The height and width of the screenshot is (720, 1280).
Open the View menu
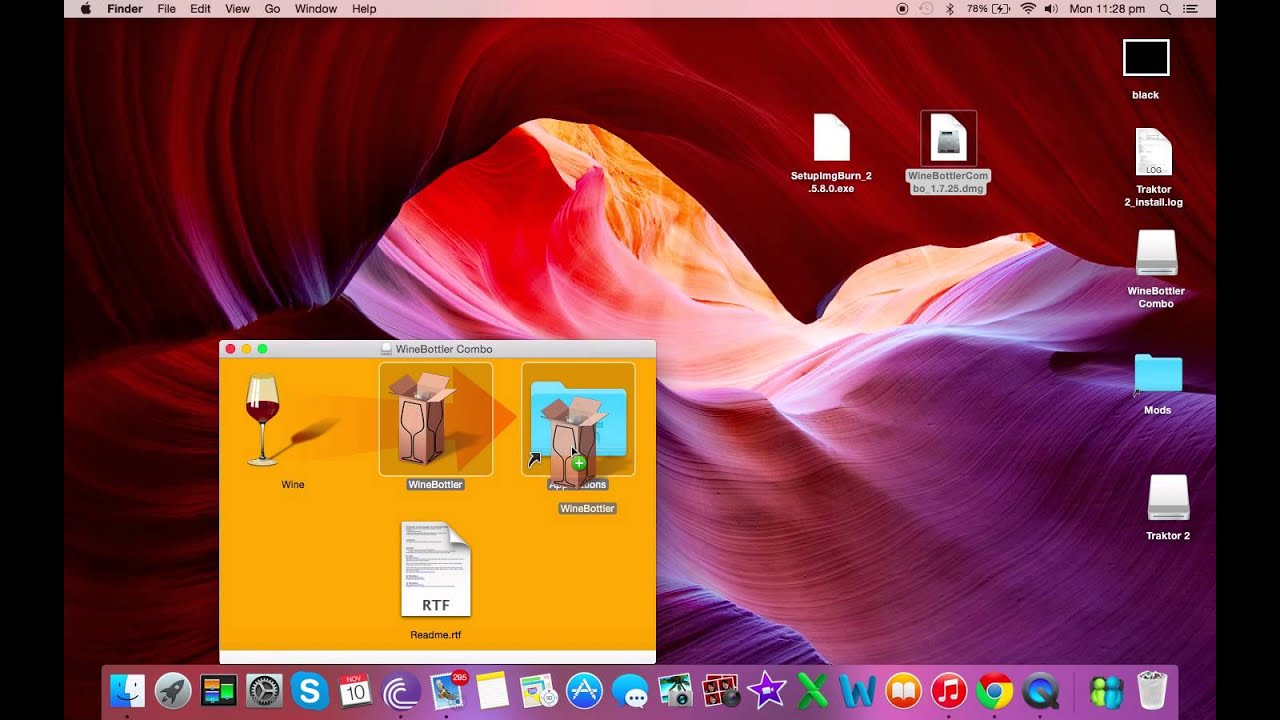coord(237,9)
